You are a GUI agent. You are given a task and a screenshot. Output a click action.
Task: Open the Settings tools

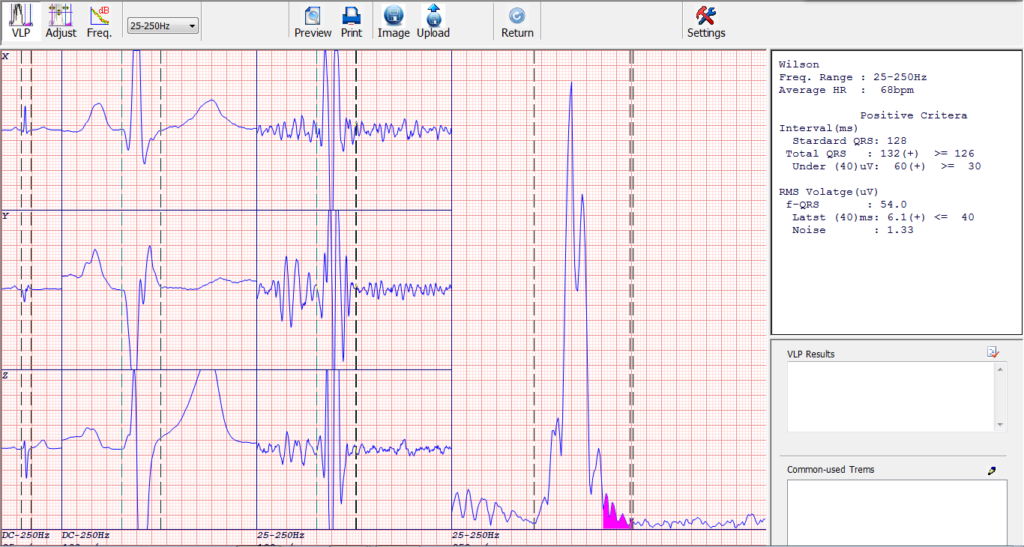tap(706, 21)
